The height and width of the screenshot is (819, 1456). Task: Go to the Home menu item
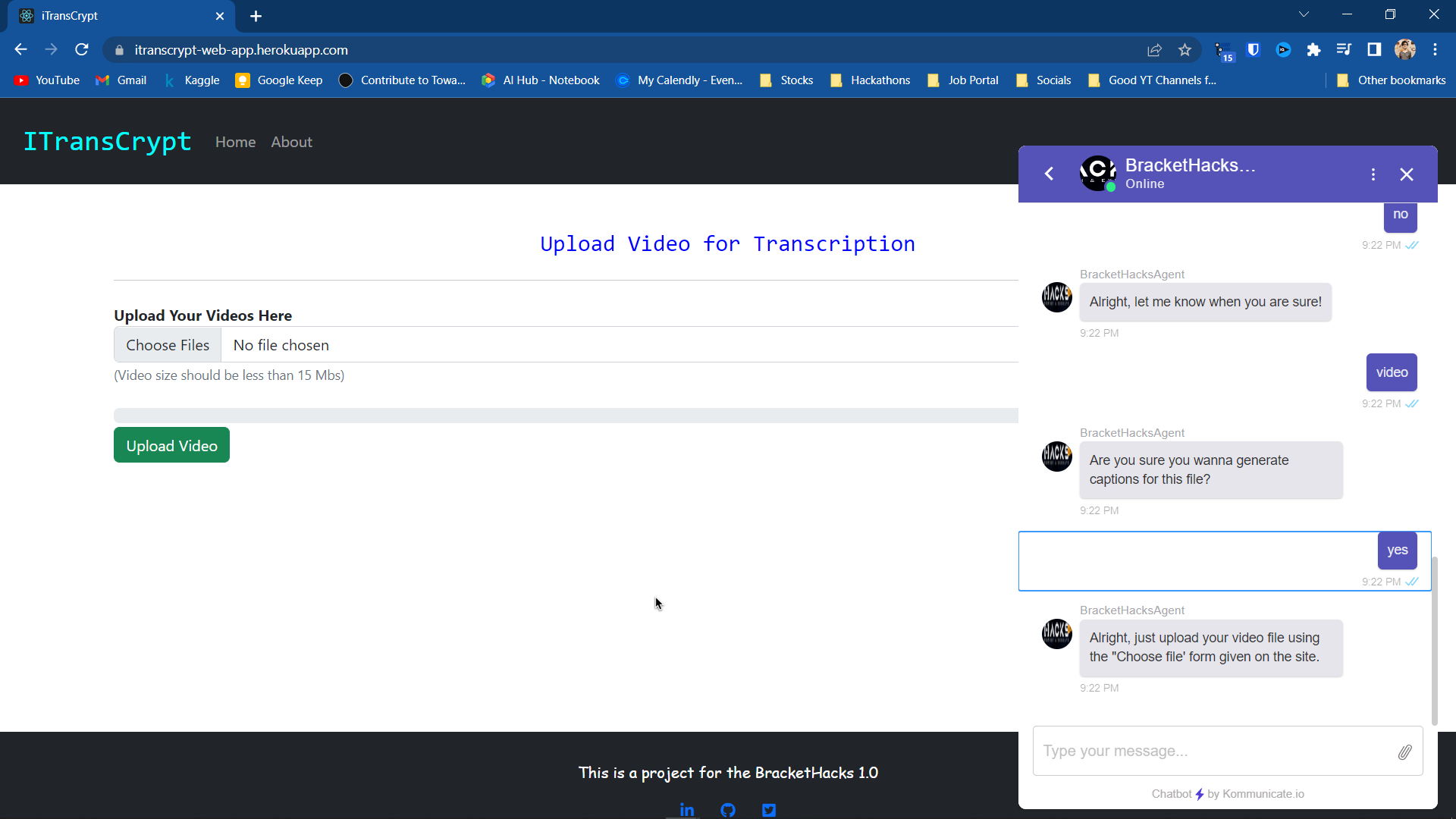click(235, 142)
